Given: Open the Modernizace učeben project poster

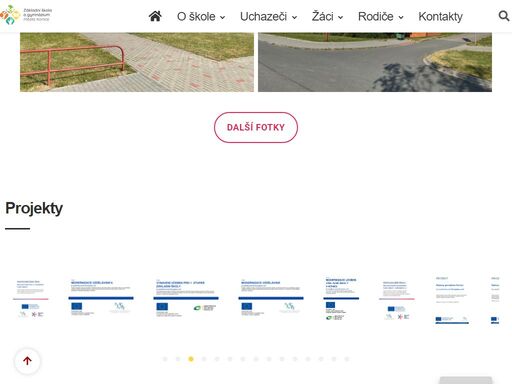Looking at the screenshot, I should [x=341, y=299].
